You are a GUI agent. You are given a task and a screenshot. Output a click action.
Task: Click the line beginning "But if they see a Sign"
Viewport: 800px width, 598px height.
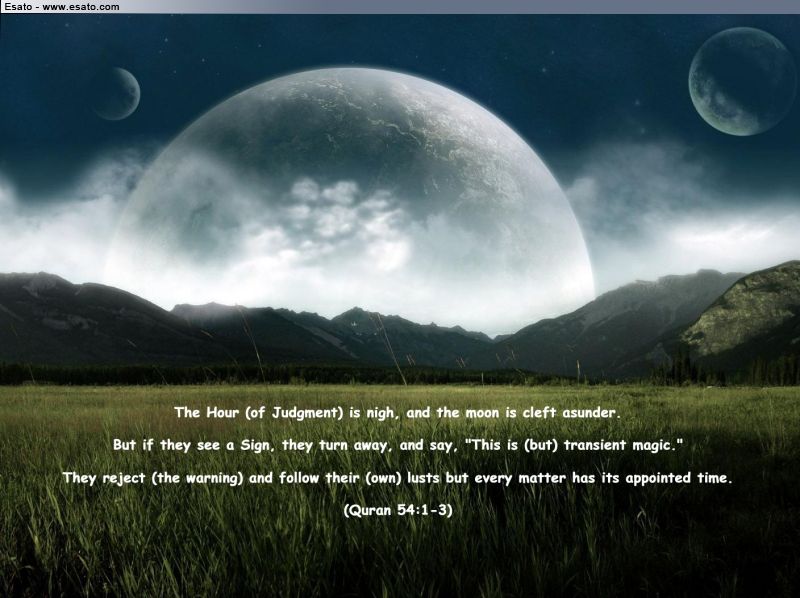(397, 445)
